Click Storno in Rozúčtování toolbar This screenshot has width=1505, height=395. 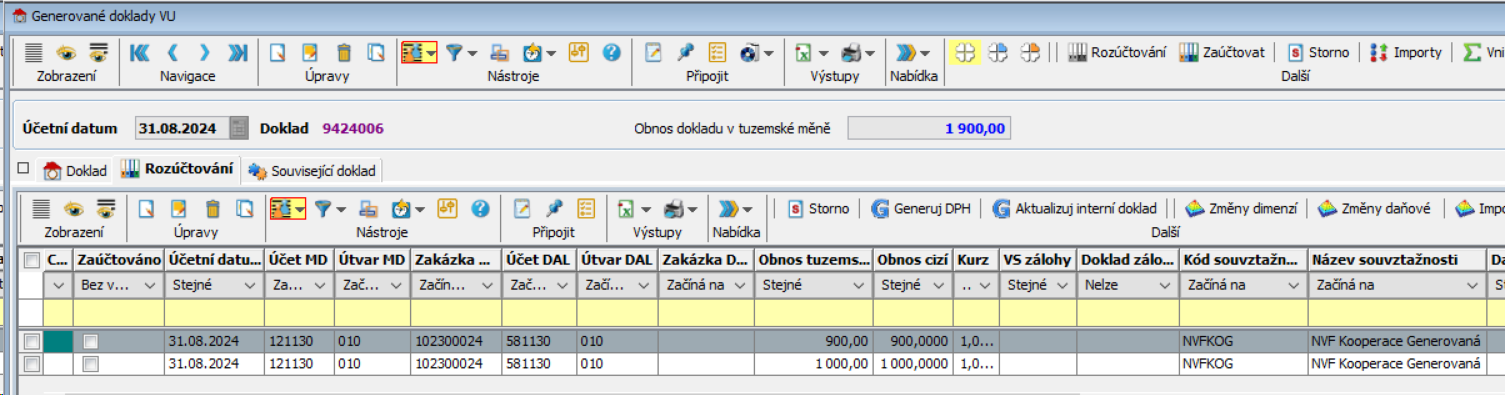(818, 208)
